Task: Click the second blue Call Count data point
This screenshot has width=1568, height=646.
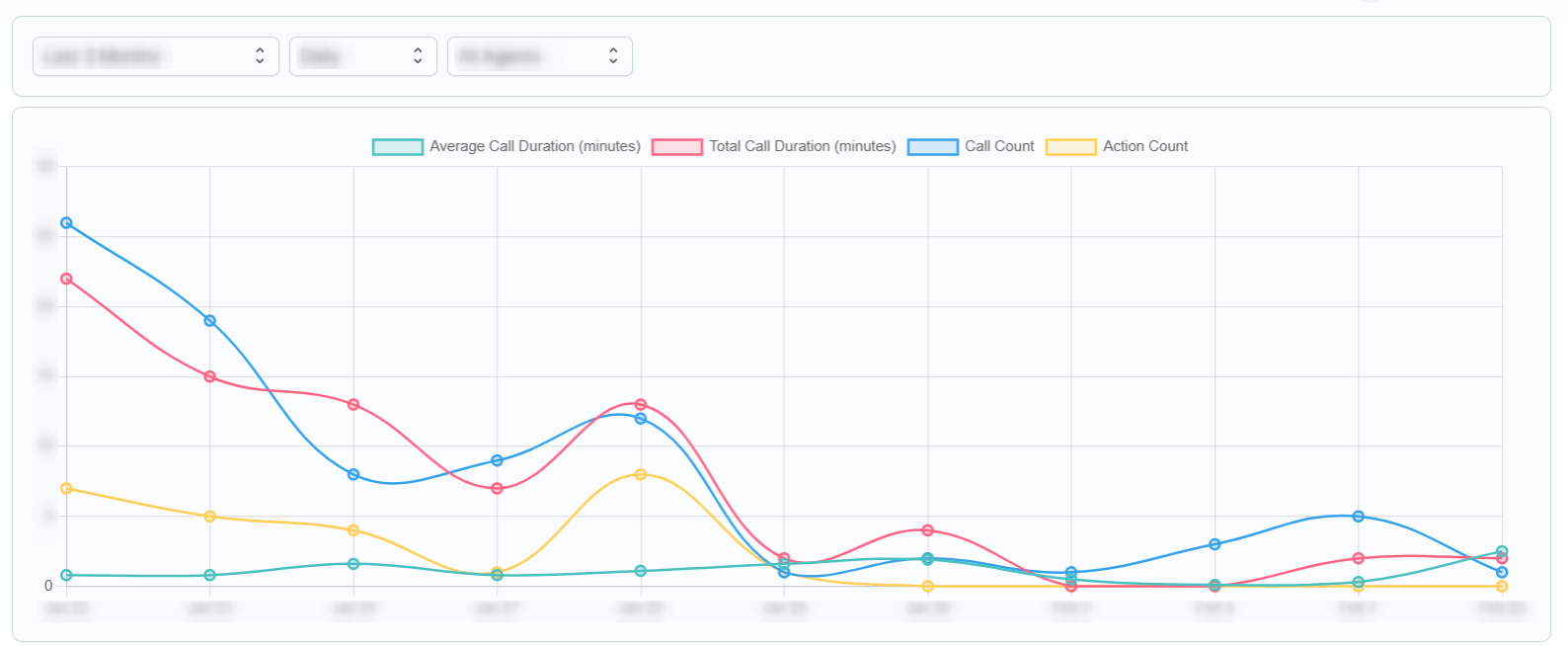Action: [210, 321]
